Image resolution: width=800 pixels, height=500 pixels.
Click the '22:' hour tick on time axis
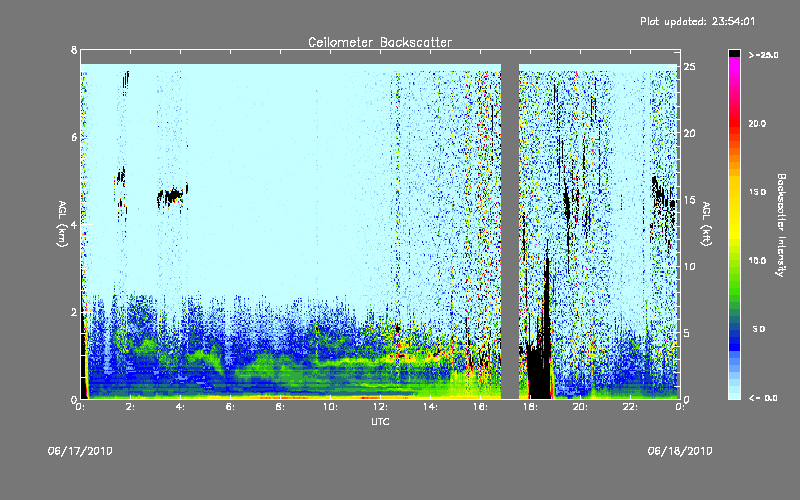click(x=630, y=407)
